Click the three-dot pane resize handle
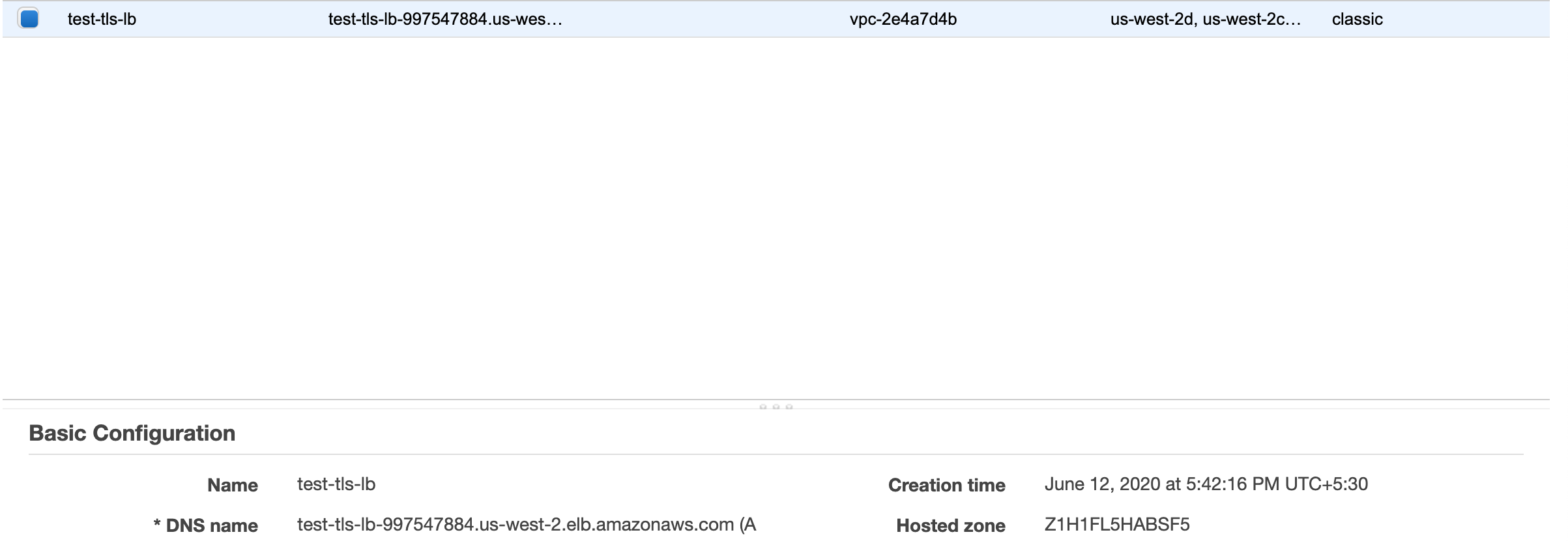The width and height of the screenshot is (1568, 541). (776, 407)
